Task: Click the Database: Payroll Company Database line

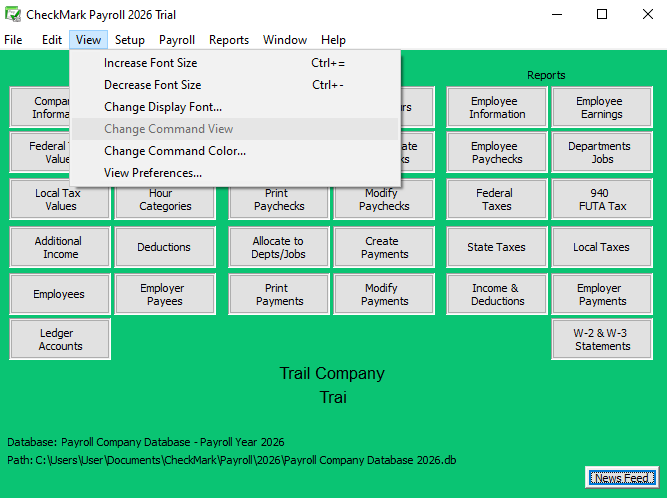Action: (x=145, y=442)
